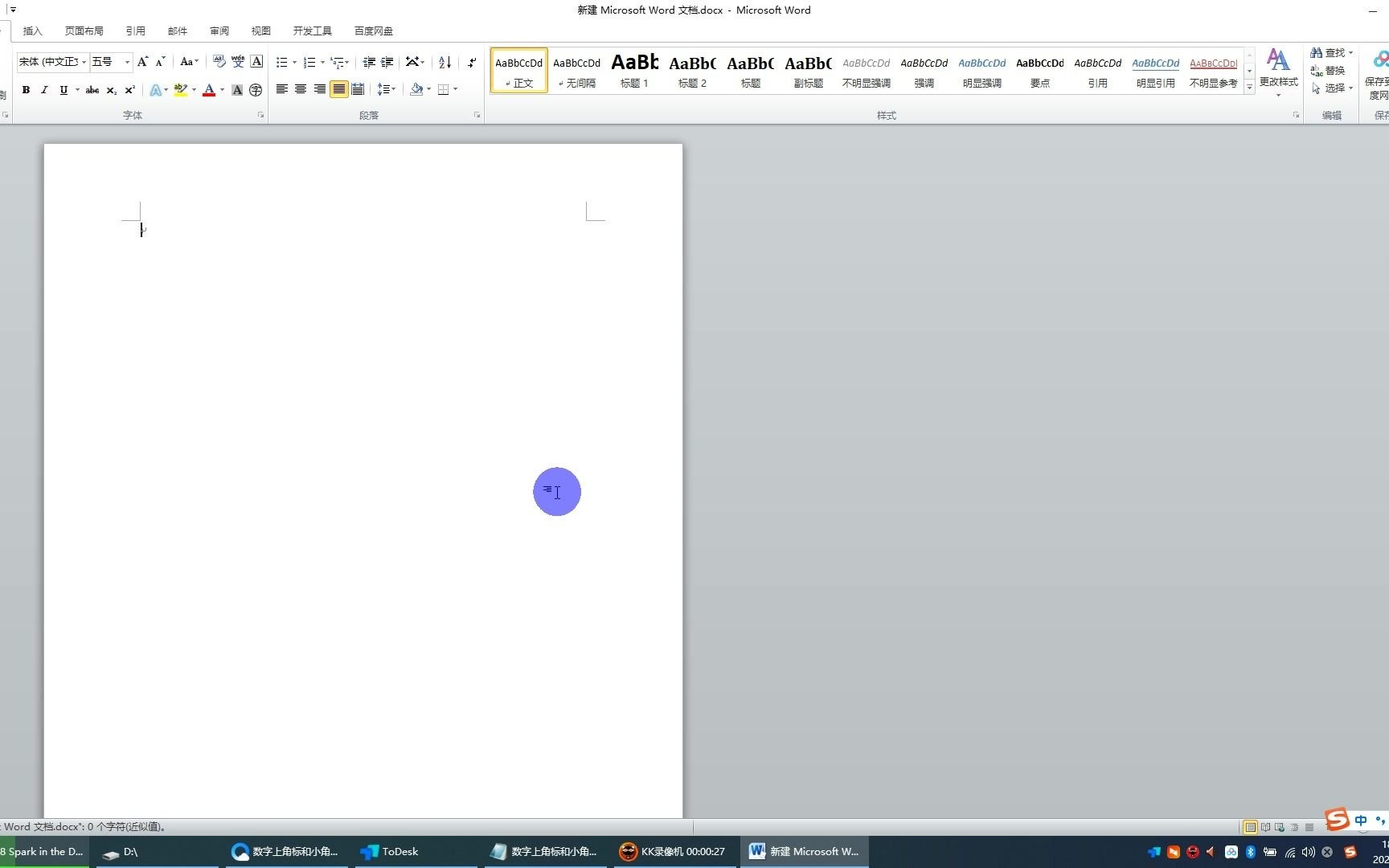This screenshot has height=868, width=1389.
Task: Expand numbering list dropdown arrow
Action: point(322,62)
